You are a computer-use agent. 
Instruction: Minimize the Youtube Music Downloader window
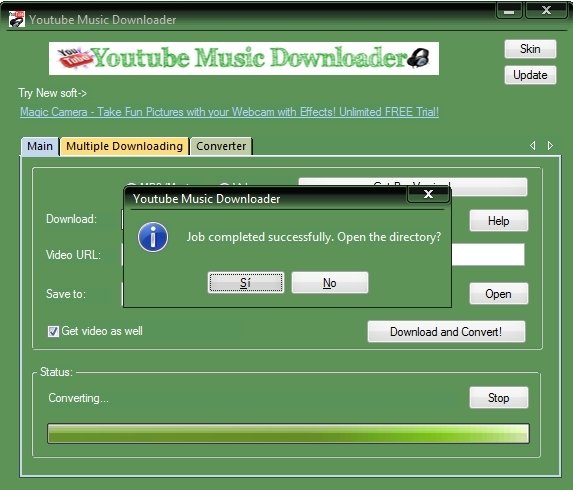509,11
